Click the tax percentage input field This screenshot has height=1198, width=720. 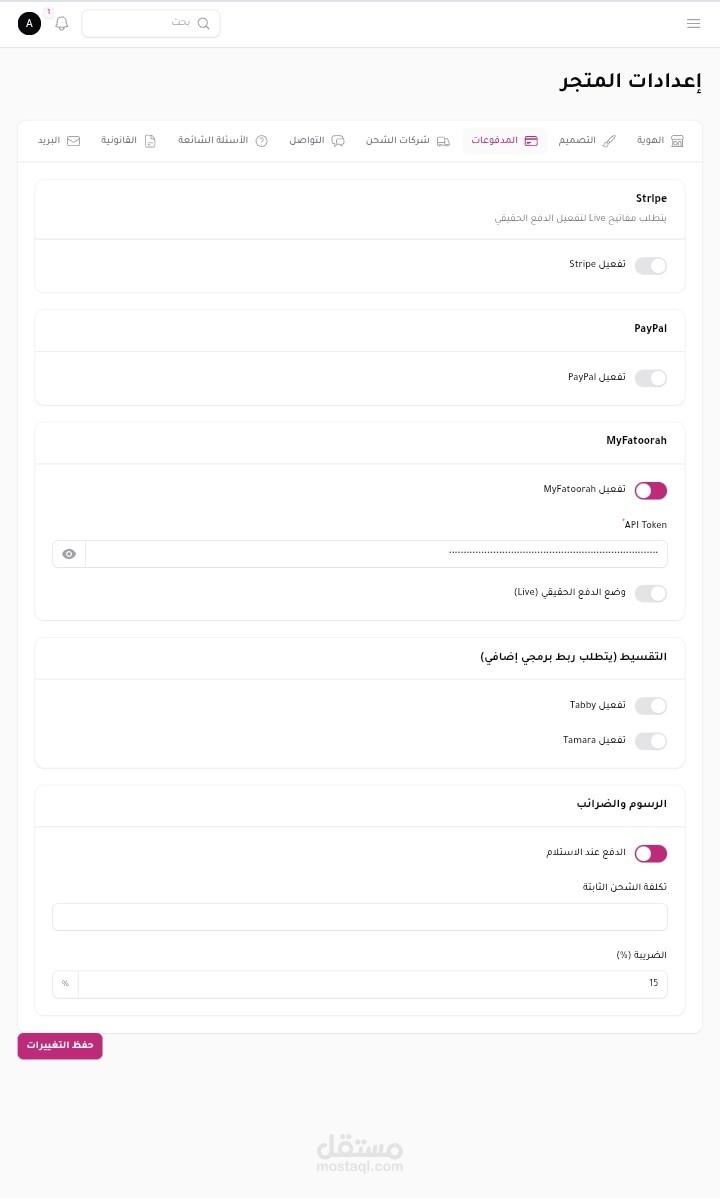click(372, 984)
